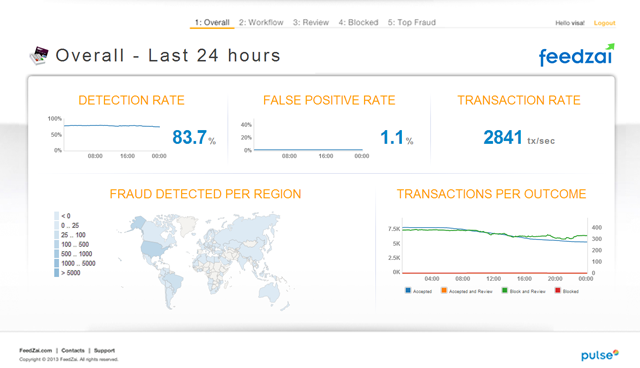Screen dimensions: 640x368
Task: Open the Support footer link
Action: pyautogui.click(x=104, y=350)
